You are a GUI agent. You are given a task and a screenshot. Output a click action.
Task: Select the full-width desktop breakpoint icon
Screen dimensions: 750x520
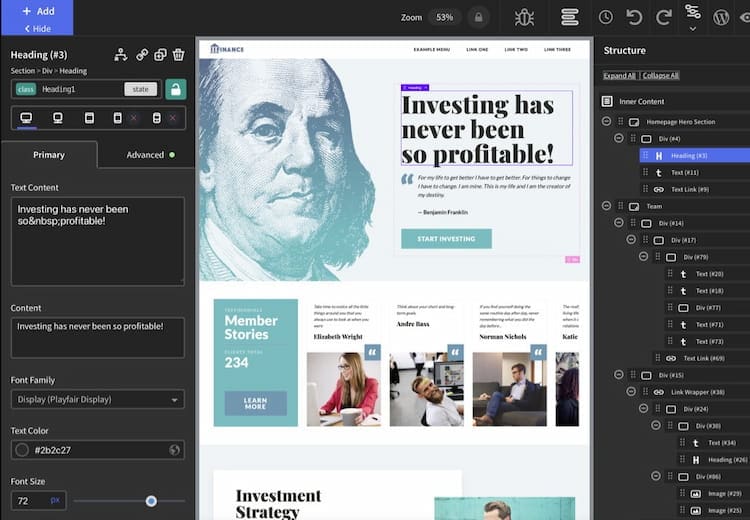(26, 118)
